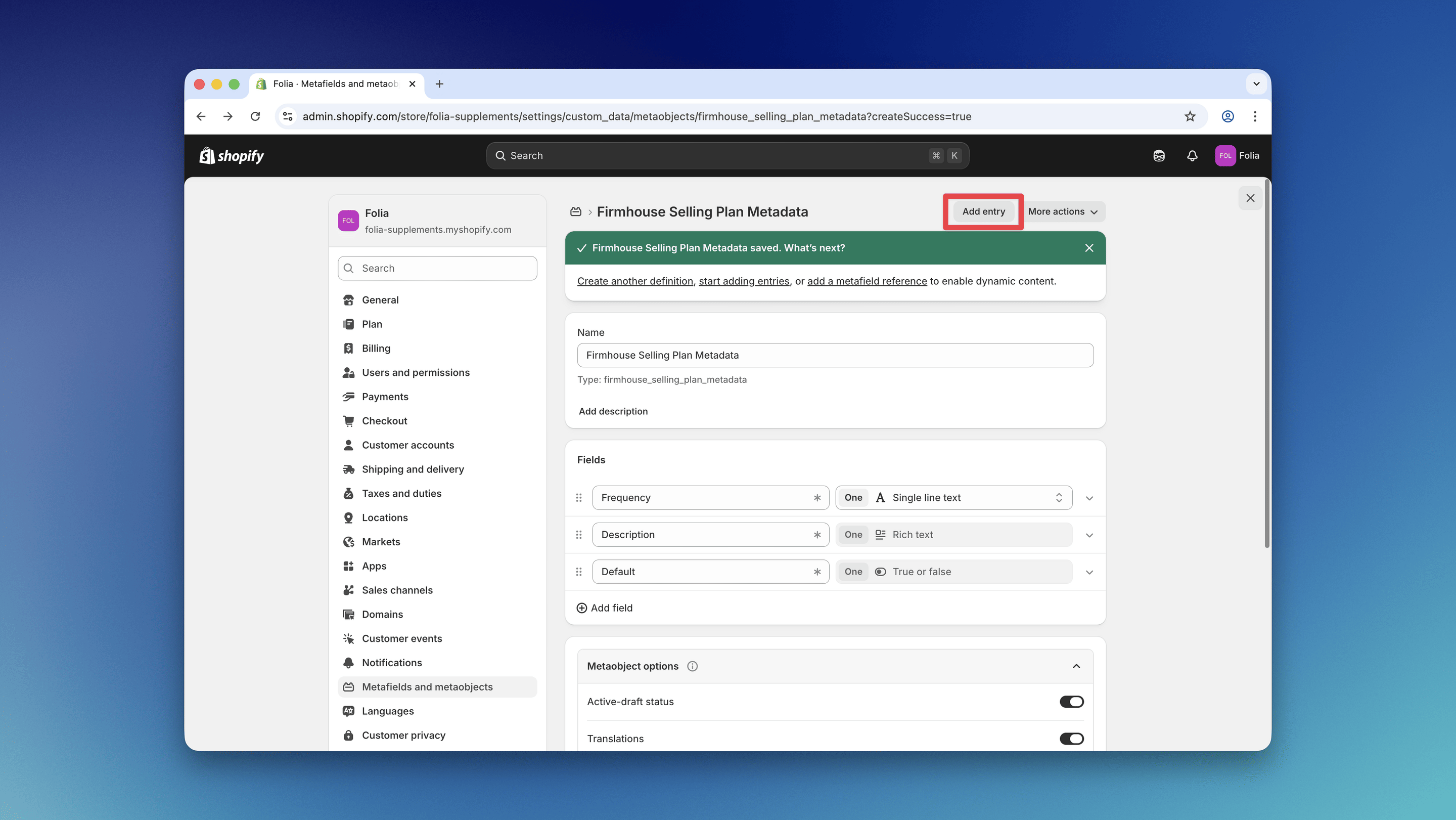This screenshot has height=820, width=1456.
Task: Click Add description under Name
Action: click(613, 411)
